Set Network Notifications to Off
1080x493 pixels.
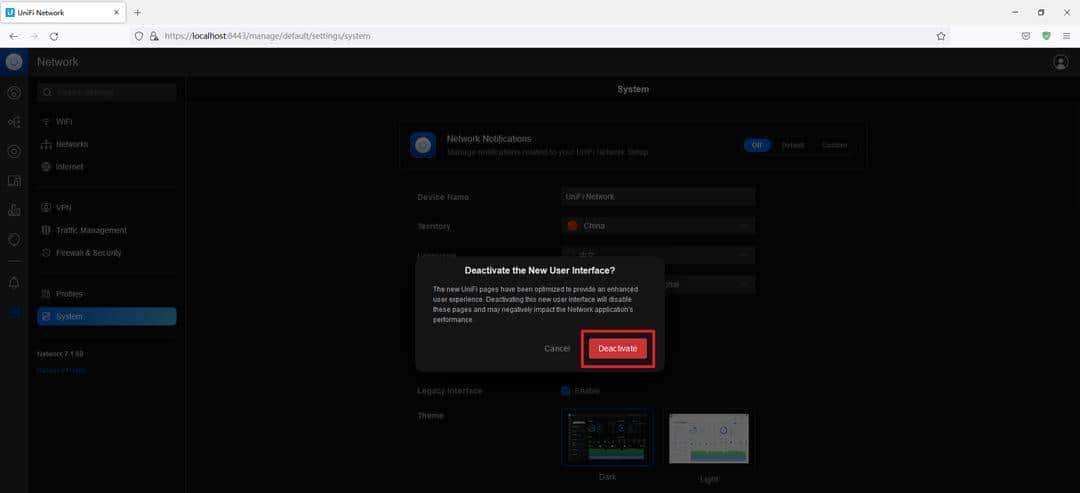point(757,145)
